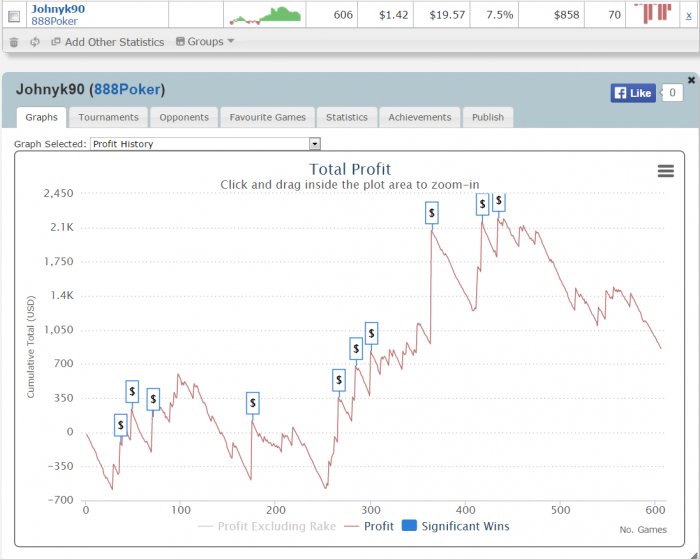Click the refresh arrows icon in toolbar
This screenshot has height=559, width=700.
(35, 42)
